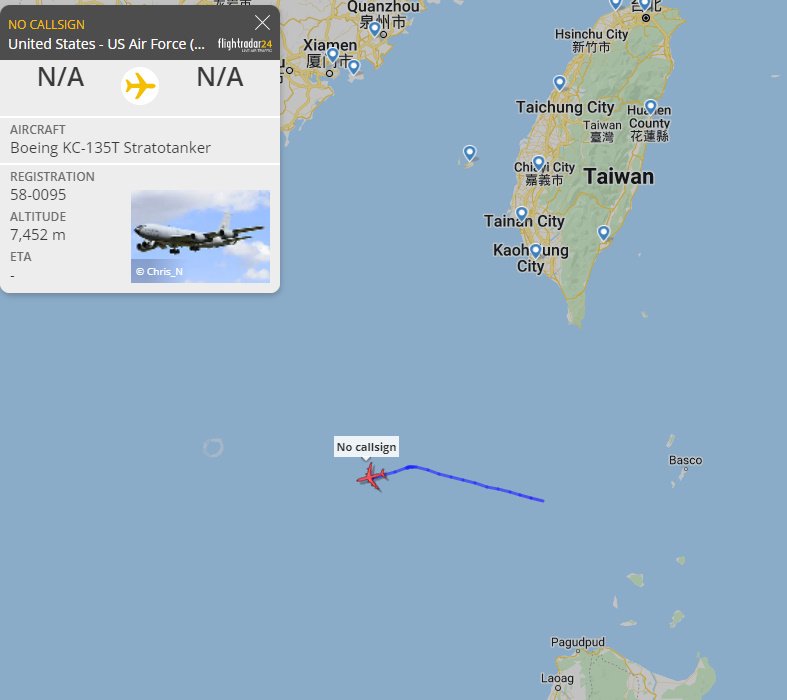Select the airport pin near Quanzhou
787x700 pixels.
374,29
